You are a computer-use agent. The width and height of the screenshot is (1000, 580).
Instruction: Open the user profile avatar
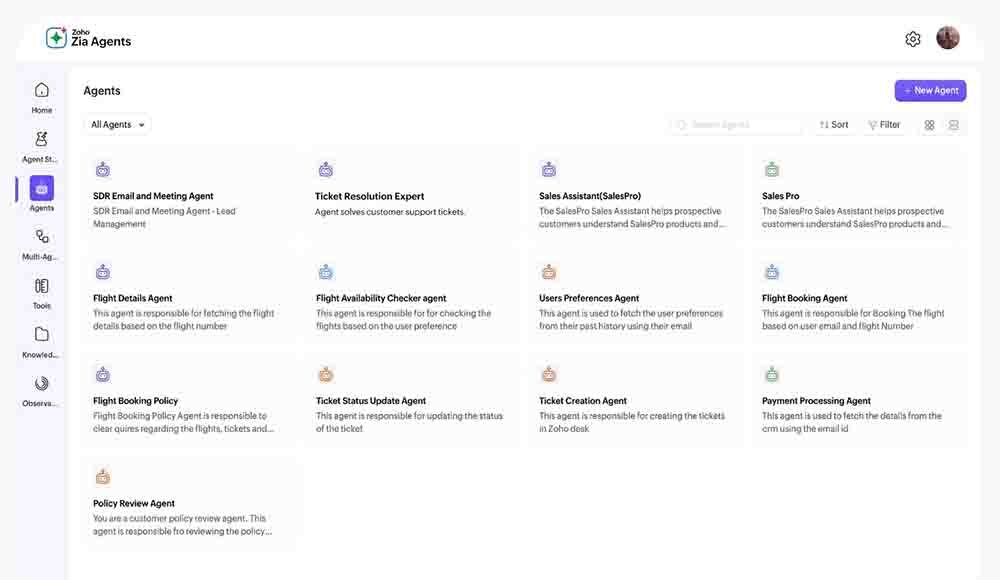(x=948, y=38)
